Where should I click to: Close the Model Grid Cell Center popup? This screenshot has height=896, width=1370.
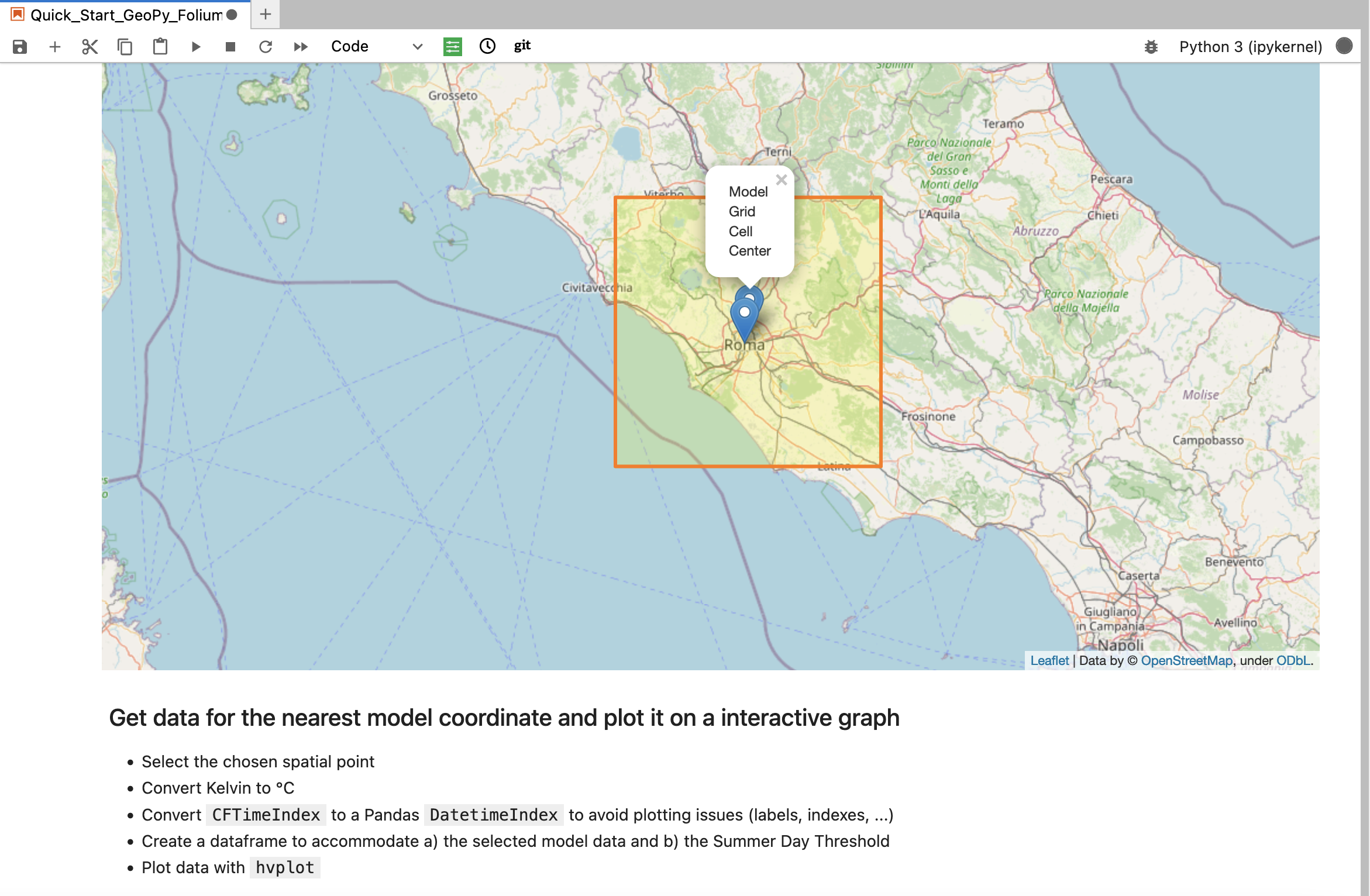point(781,180)
